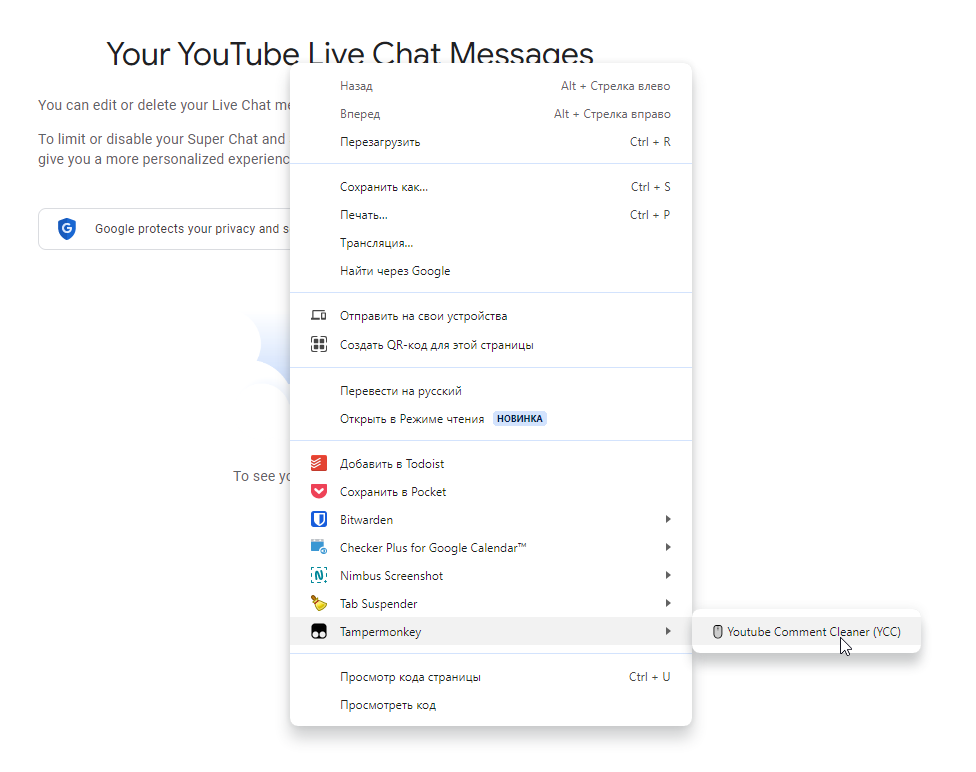Image resolution: width=976 pixels, height=772 pixels.
Task: Choose Вперед from the context menu
Action: point(490,114)
